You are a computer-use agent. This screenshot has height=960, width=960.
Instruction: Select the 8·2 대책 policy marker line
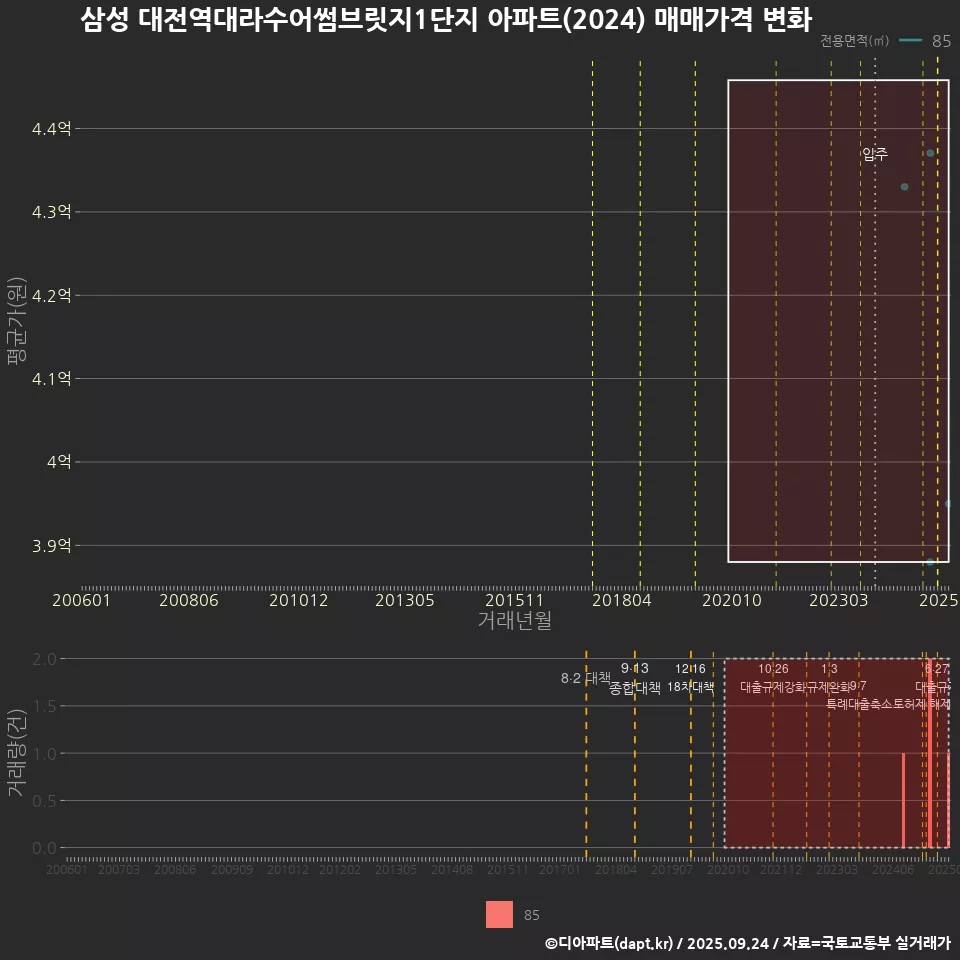point(588,678)
